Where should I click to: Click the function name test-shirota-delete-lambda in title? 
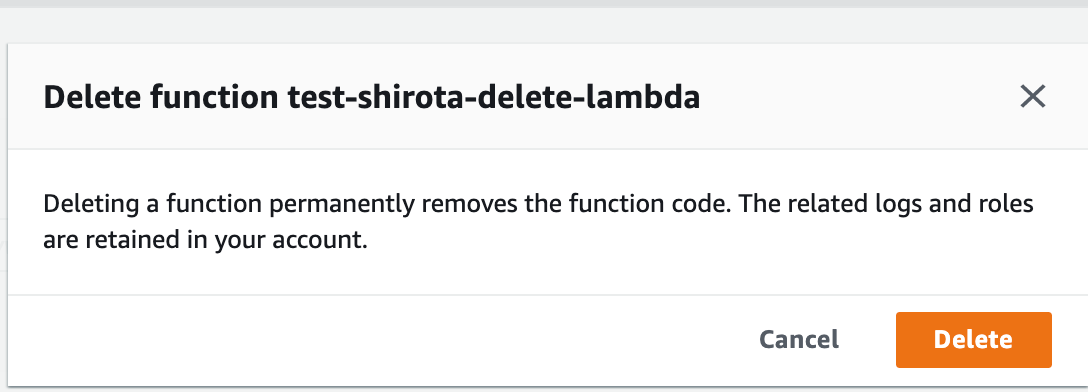click(493, 98)
